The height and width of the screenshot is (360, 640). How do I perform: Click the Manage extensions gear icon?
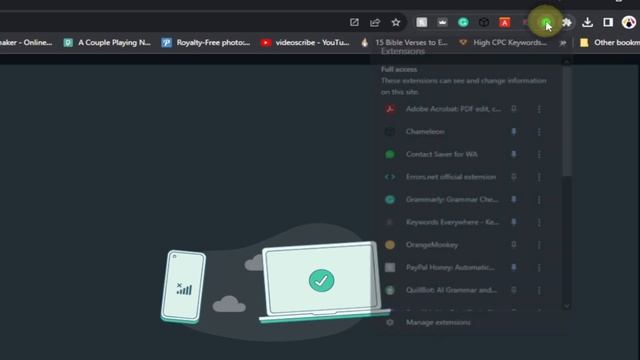pyautogui.click(x=390, y=322)
